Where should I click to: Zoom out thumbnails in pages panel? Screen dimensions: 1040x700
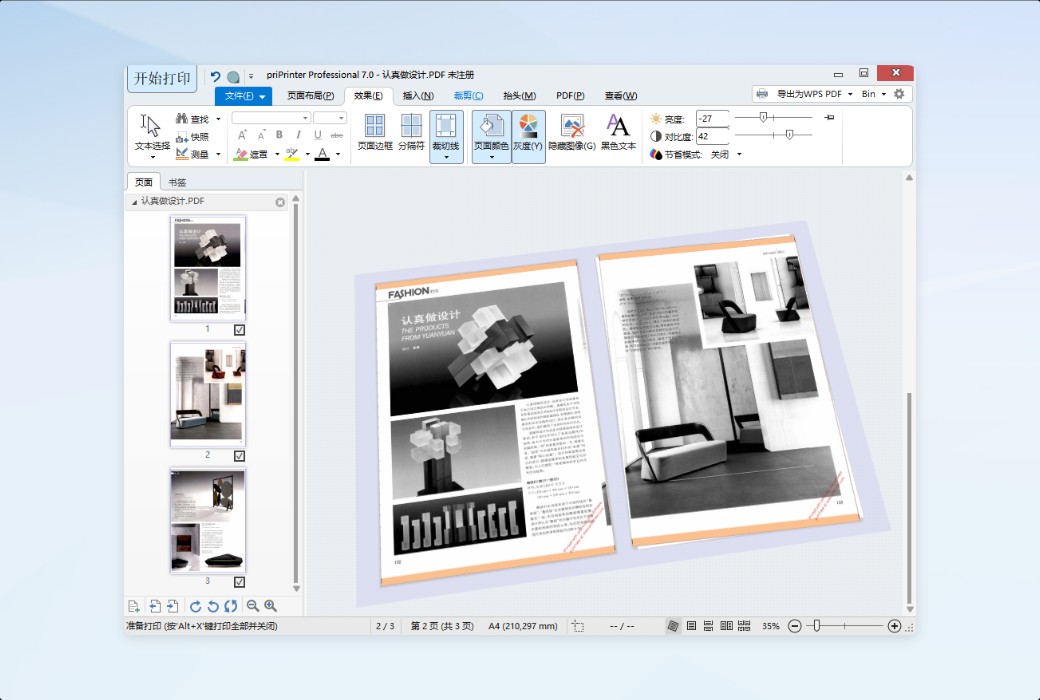[252, 606]
